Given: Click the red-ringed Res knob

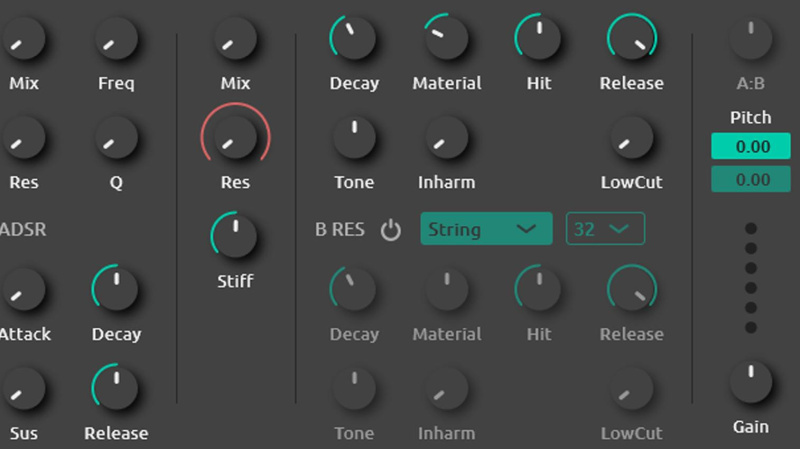Looking at the screenshot, I should coord(235,137).
